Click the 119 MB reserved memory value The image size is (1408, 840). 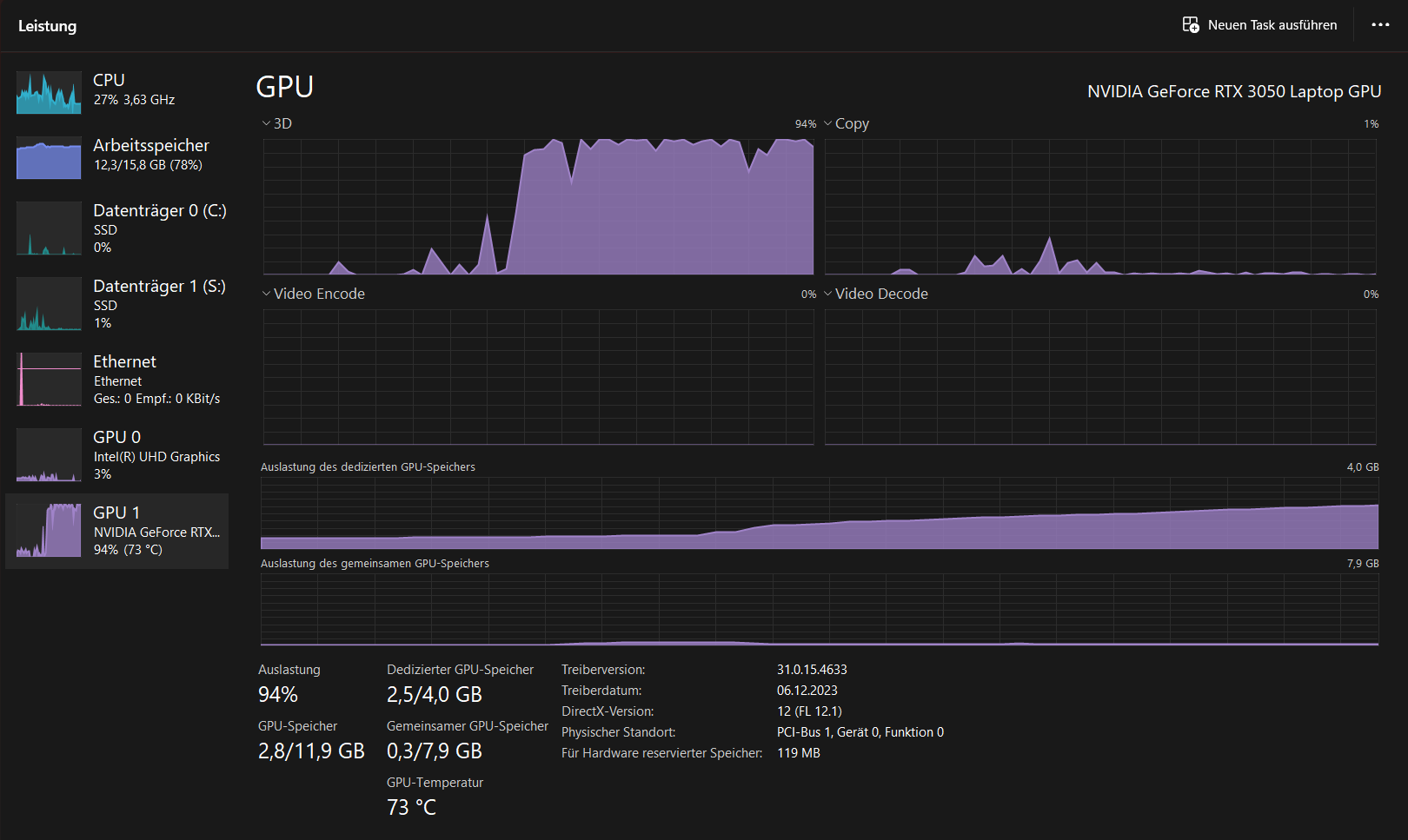799,753
